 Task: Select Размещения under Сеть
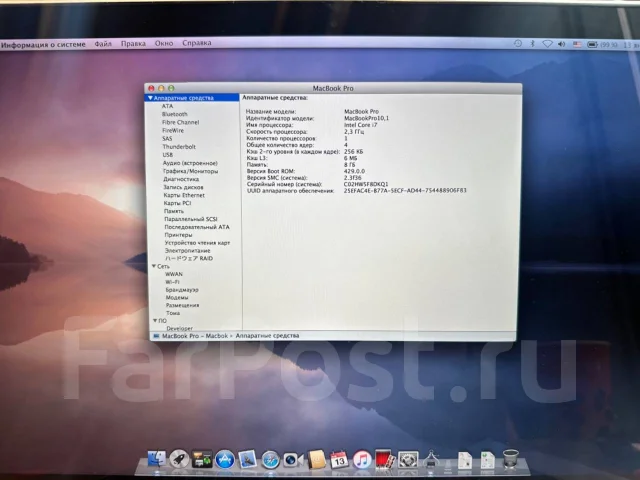(182, 305)
